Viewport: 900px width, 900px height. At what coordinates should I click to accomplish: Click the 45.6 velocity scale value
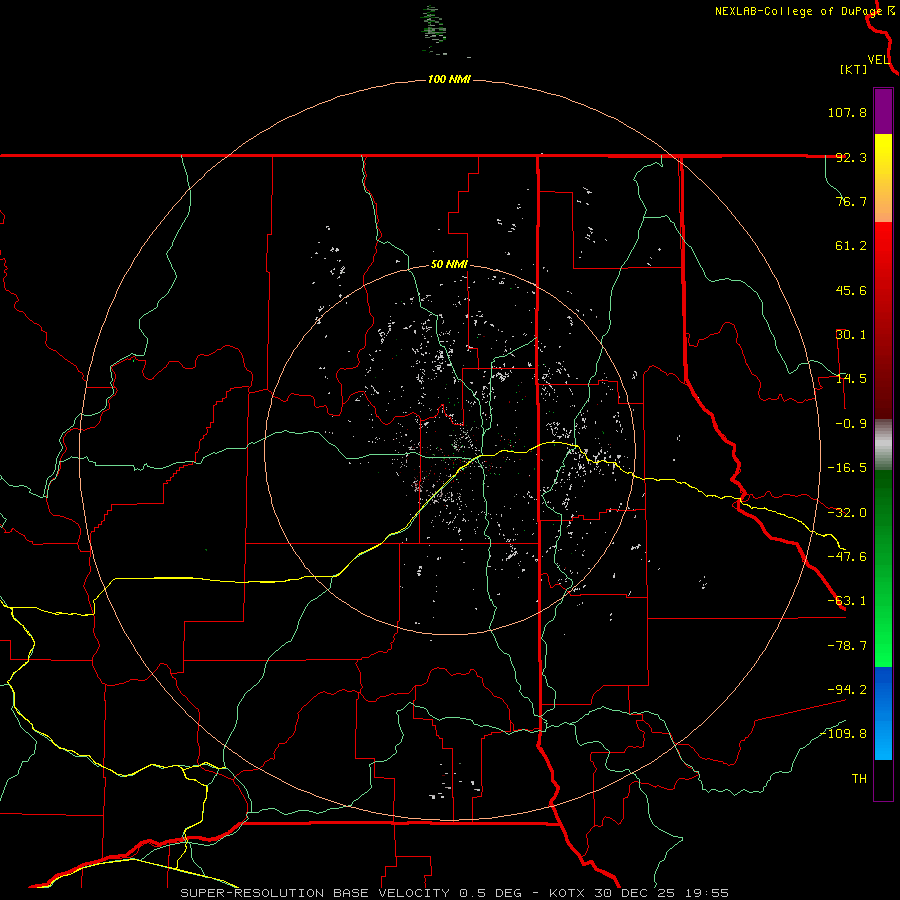pyautogui.click(x=851, y=290)
